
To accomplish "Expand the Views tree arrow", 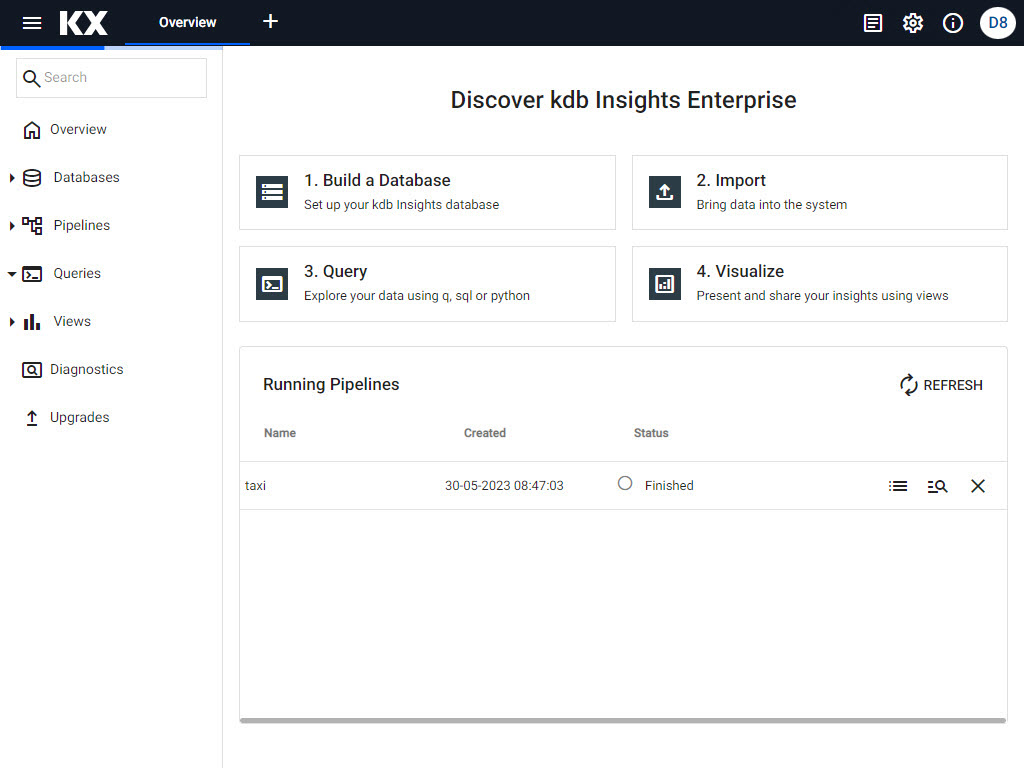I will [12, 322].
